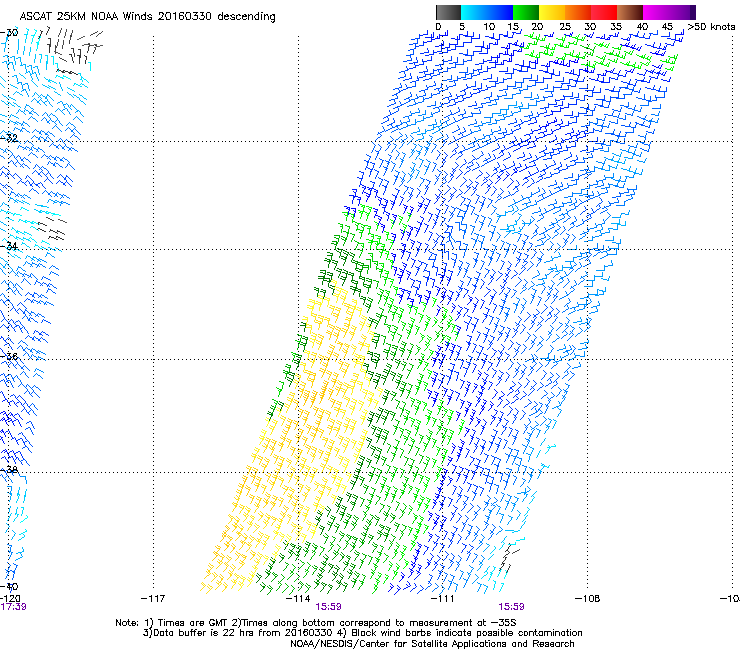
Task: Click the '-111' longitude axis label
Action: (443, 599)
